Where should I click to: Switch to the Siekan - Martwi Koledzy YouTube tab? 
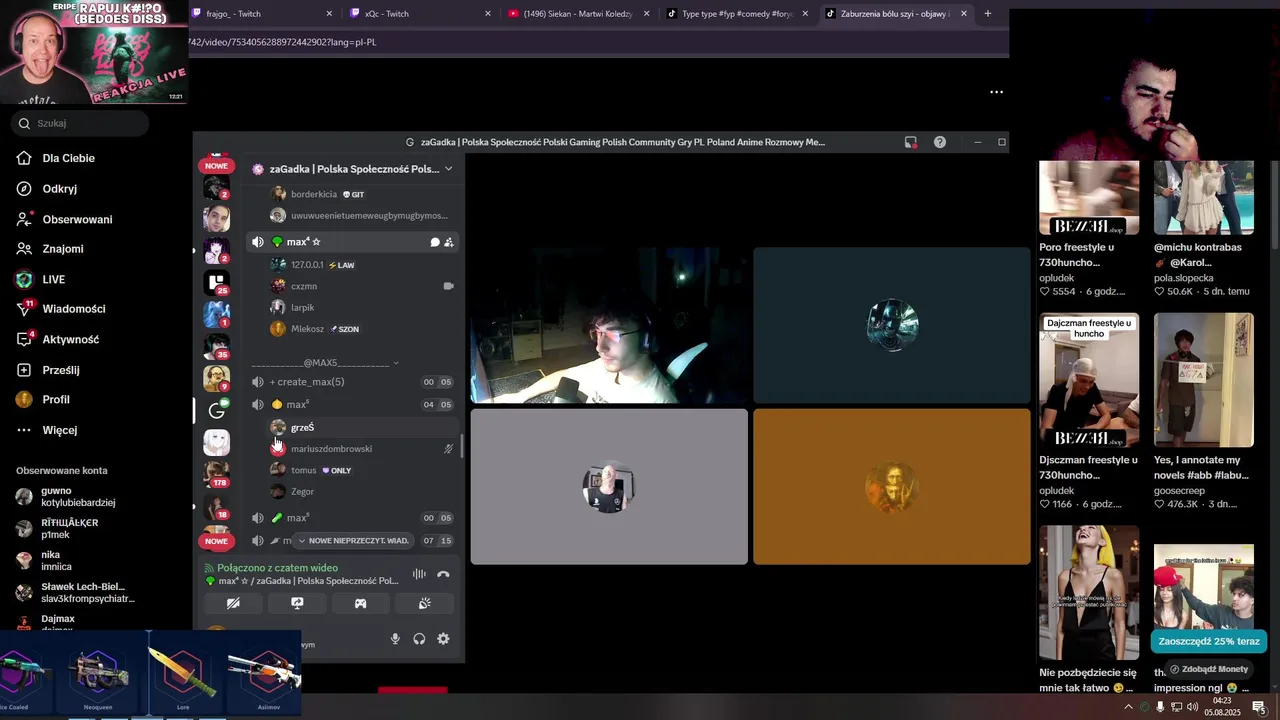579,14
